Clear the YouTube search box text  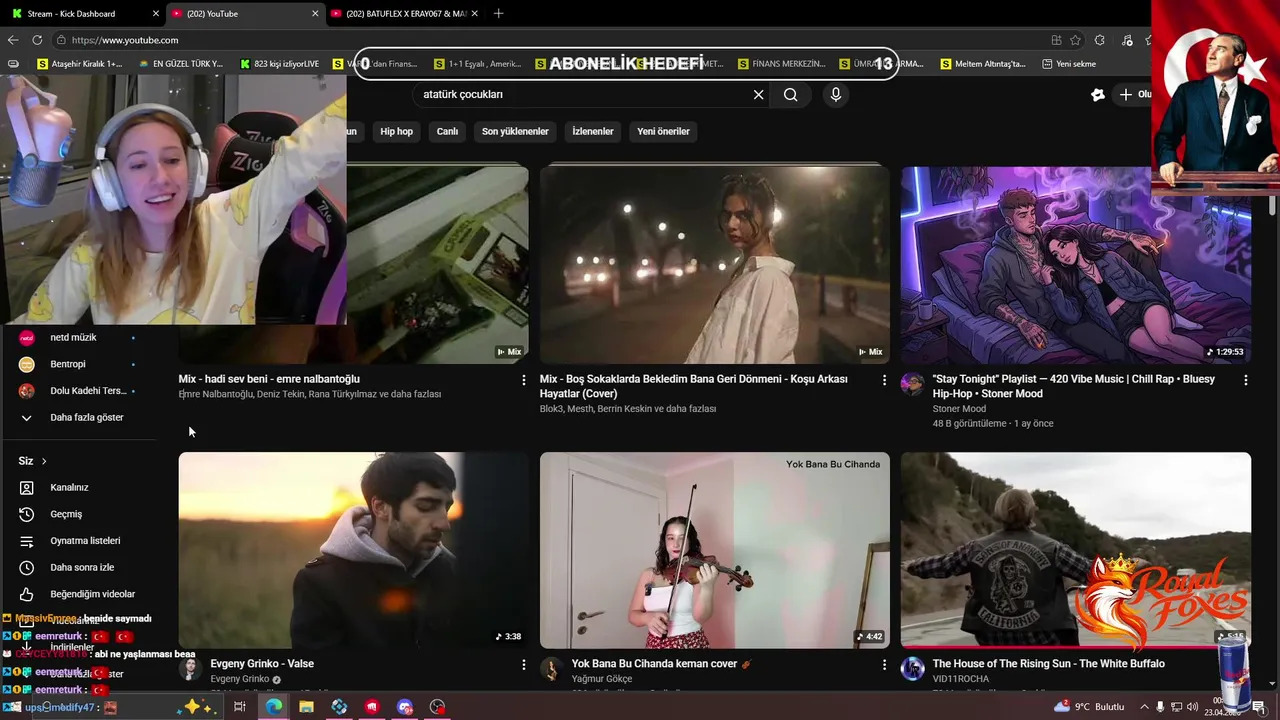click(758, 94)
